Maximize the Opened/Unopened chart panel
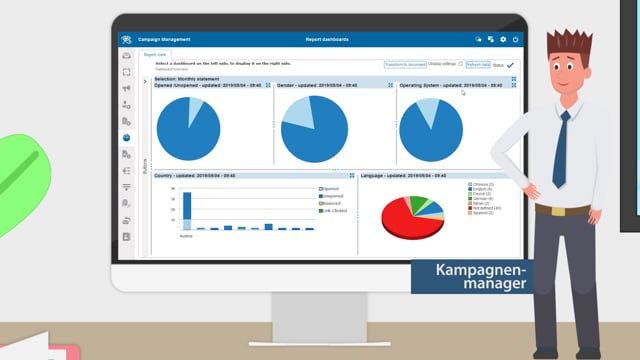This screenshot has height=360, width=640. tap(268, 85)
